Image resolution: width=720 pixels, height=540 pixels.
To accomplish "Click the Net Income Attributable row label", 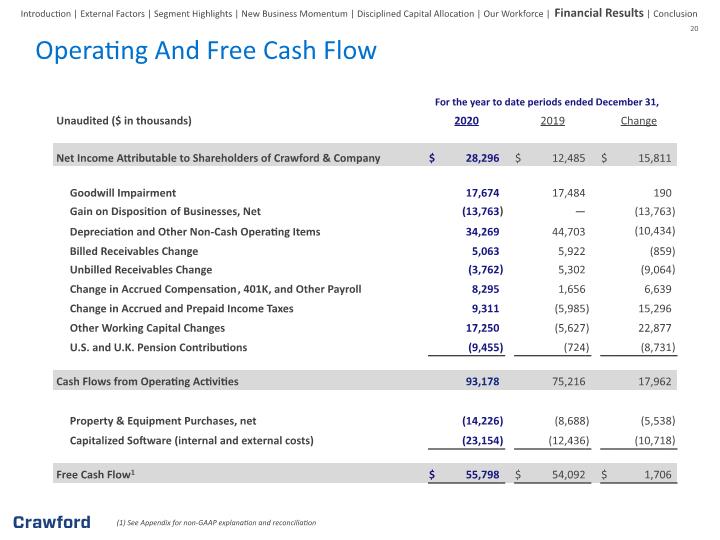I will 218,158.
